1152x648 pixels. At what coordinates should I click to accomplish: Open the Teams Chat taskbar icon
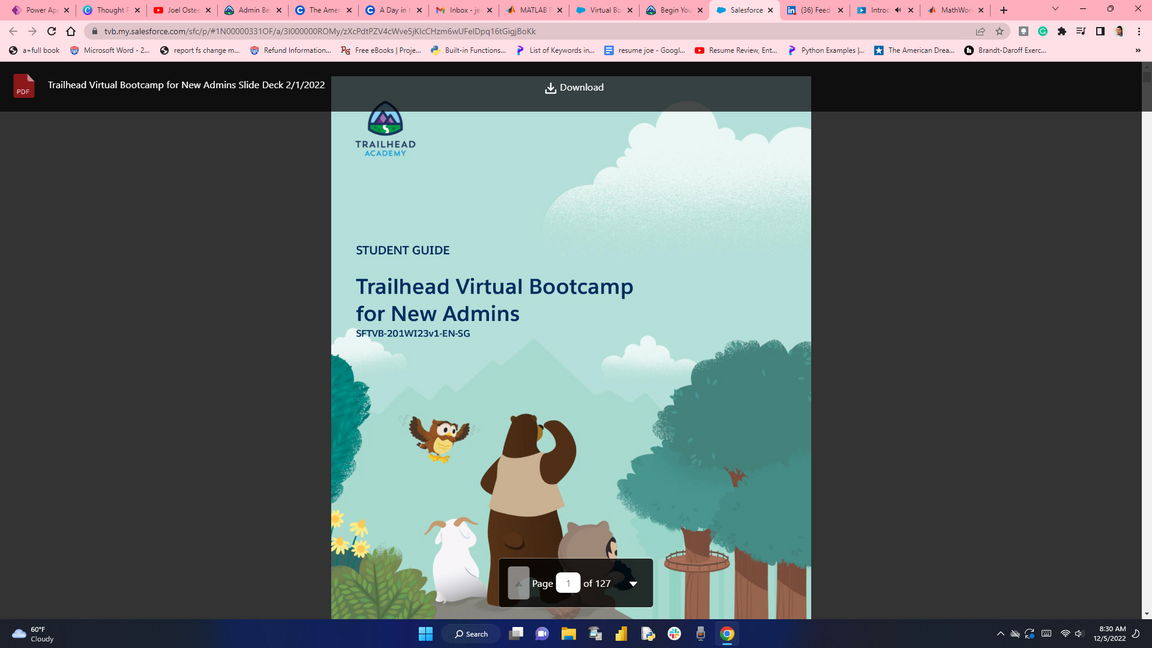coord(542,634)
